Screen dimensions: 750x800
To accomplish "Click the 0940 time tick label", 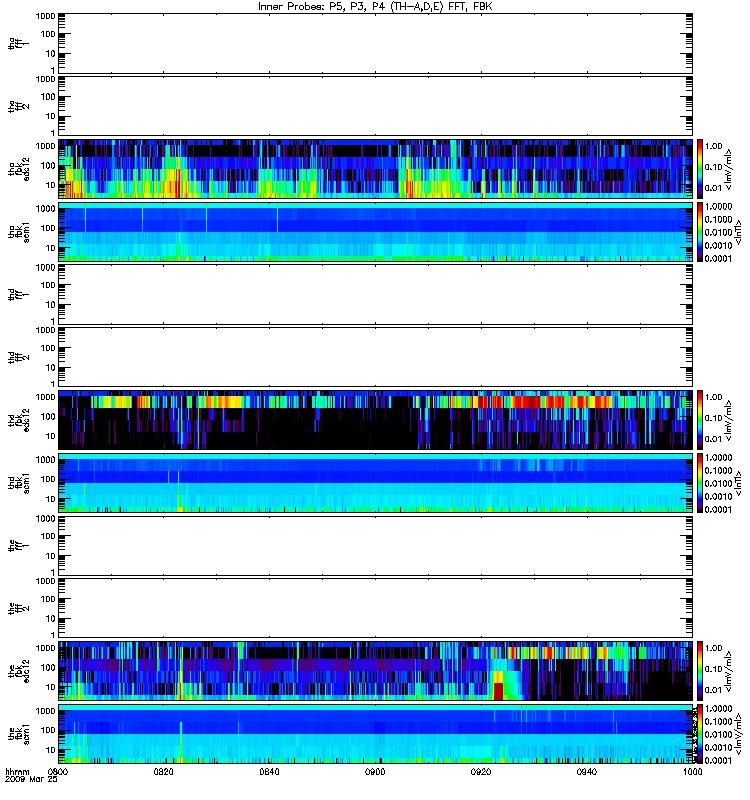I will tap(587, 771).
